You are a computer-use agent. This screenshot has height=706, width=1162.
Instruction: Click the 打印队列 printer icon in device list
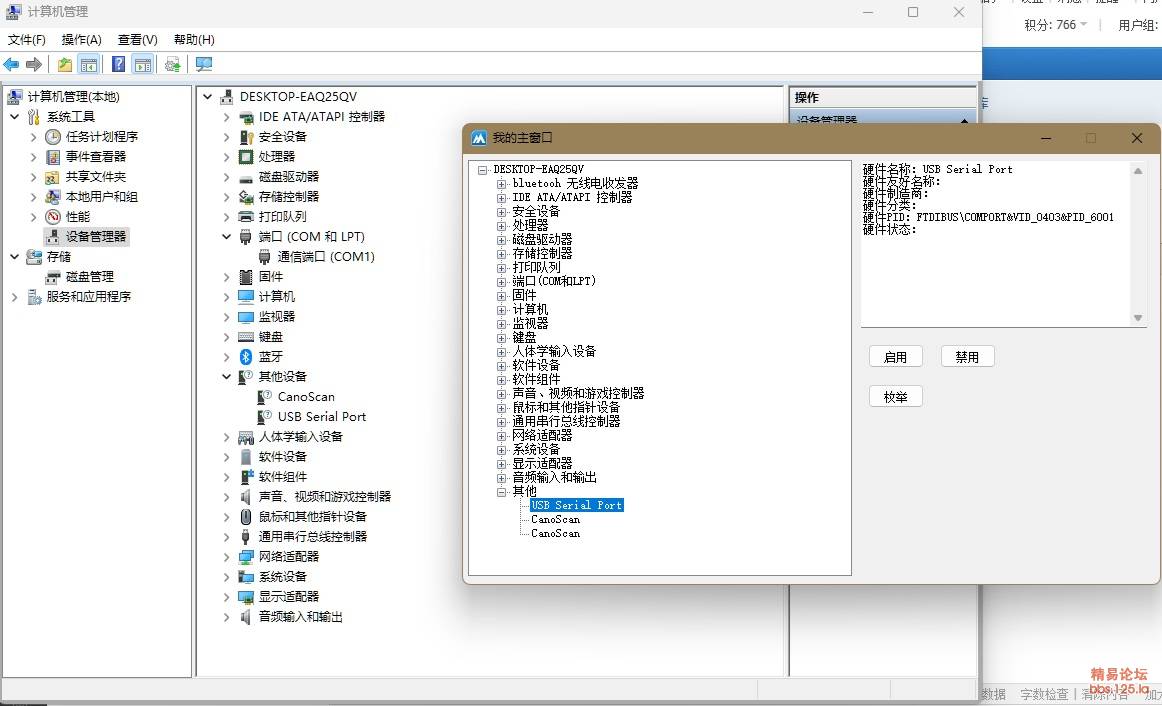coord(246,216)
